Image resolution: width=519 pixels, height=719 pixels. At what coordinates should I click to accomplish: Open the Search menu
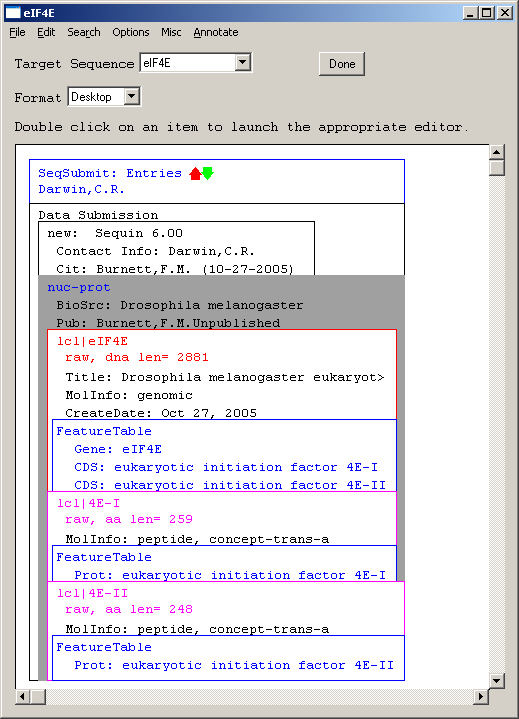(x=83, y=33)
